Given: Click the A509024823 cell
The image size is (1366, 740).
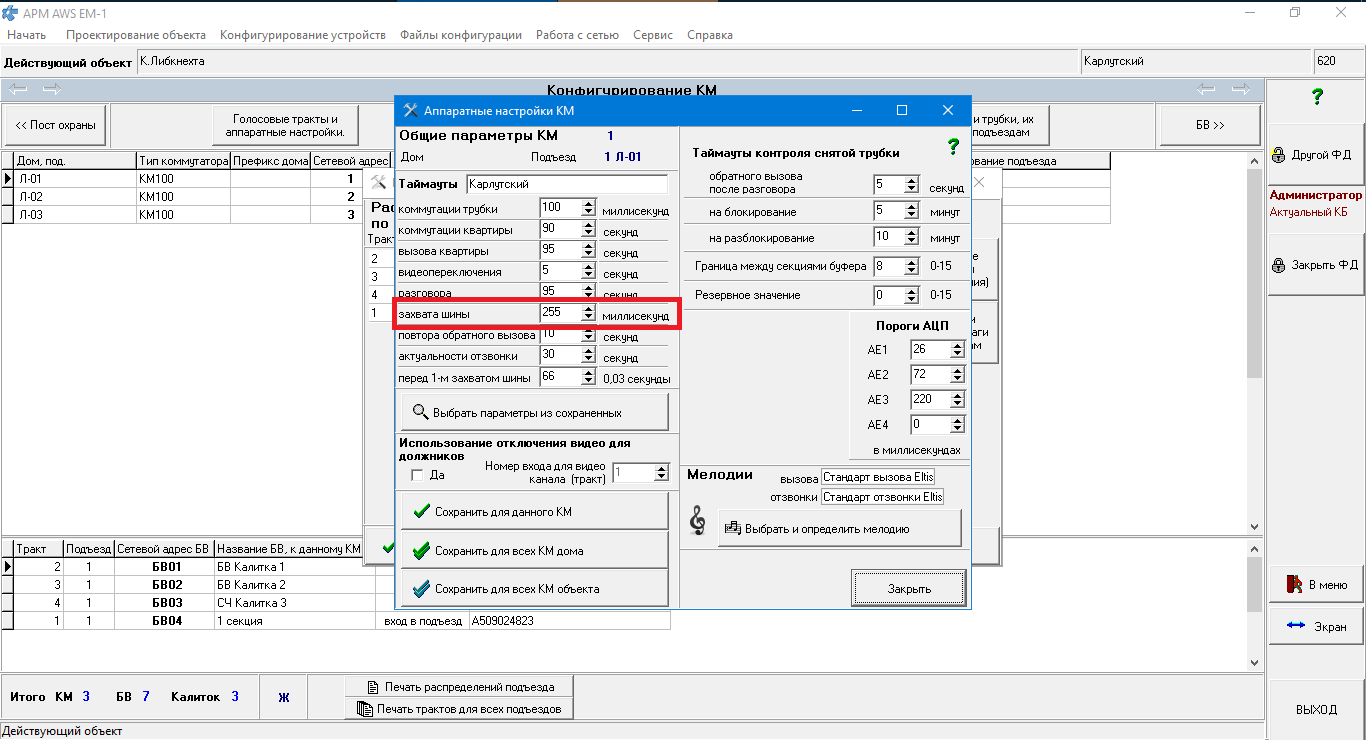Looking at the screenshot, I should pyautogui.click(x=569, y=621).
